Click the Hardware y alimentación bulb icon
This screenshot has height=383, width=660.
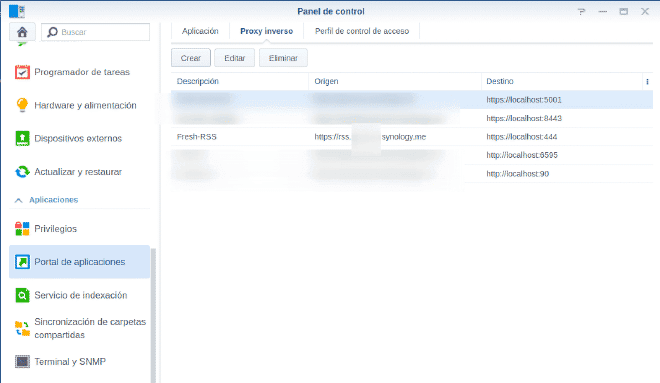tap(22, 105)
